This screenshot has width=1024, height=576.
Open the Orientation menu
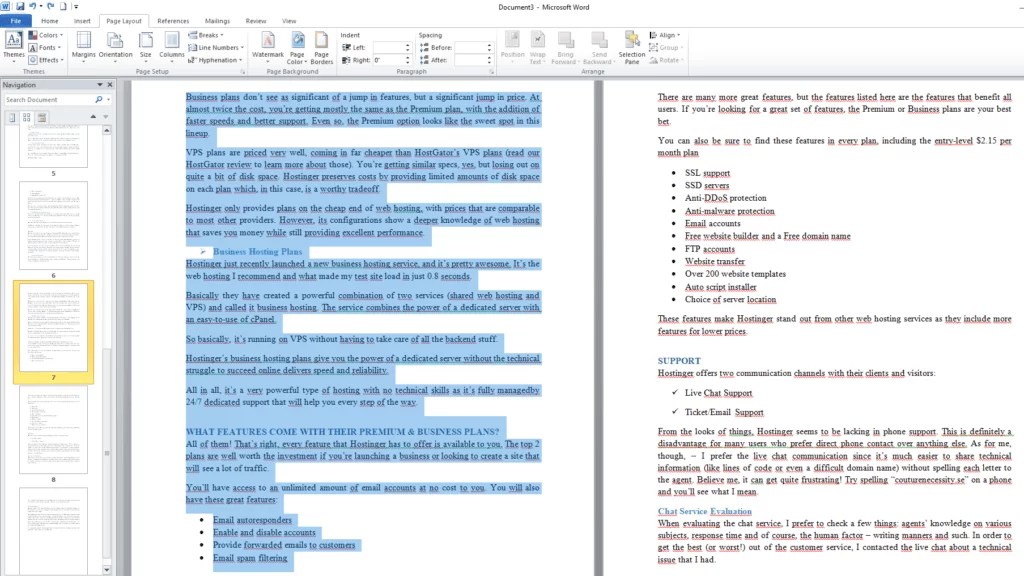click(116, 46)
